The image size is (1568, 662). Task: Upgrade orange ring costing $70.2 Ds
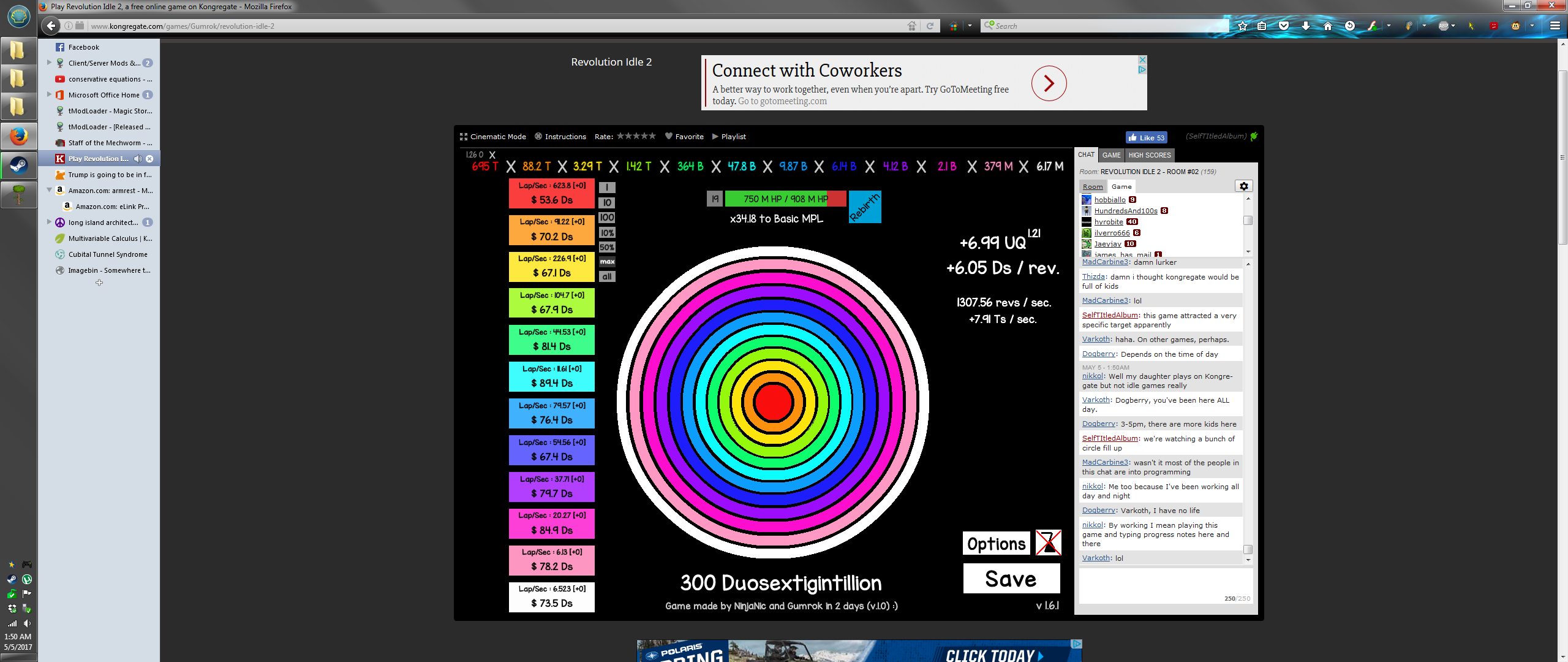coord(552,230)
